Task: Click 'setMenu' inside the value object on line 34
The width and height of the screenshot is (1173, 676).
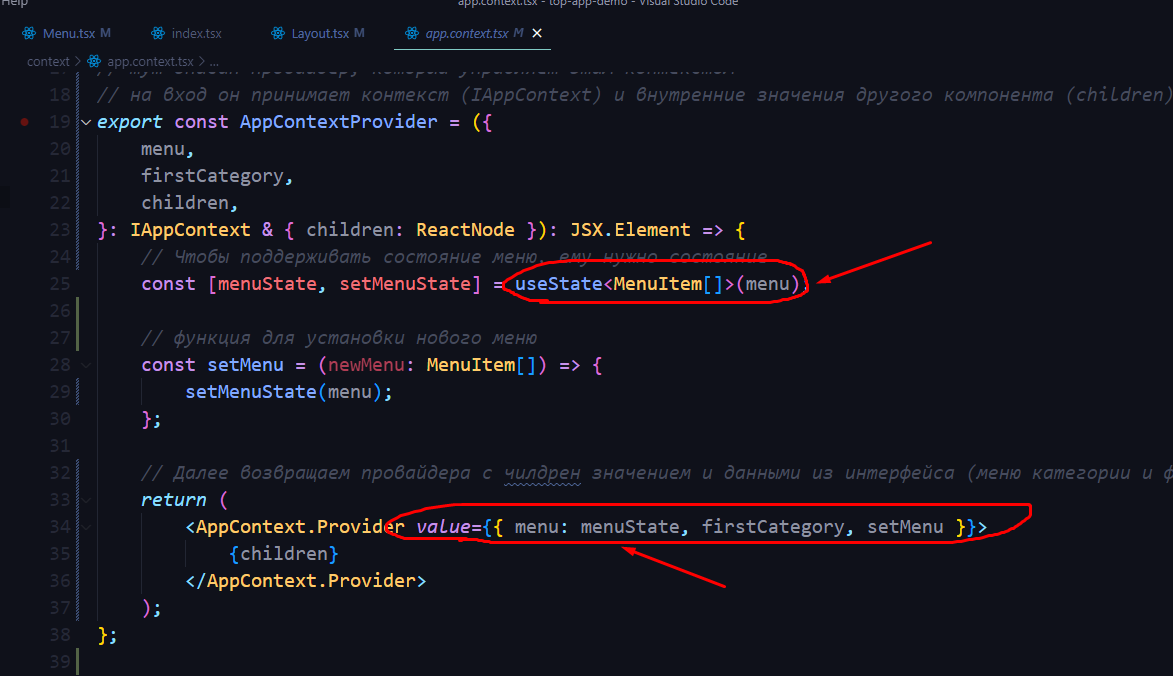Action: coord(905,526)
